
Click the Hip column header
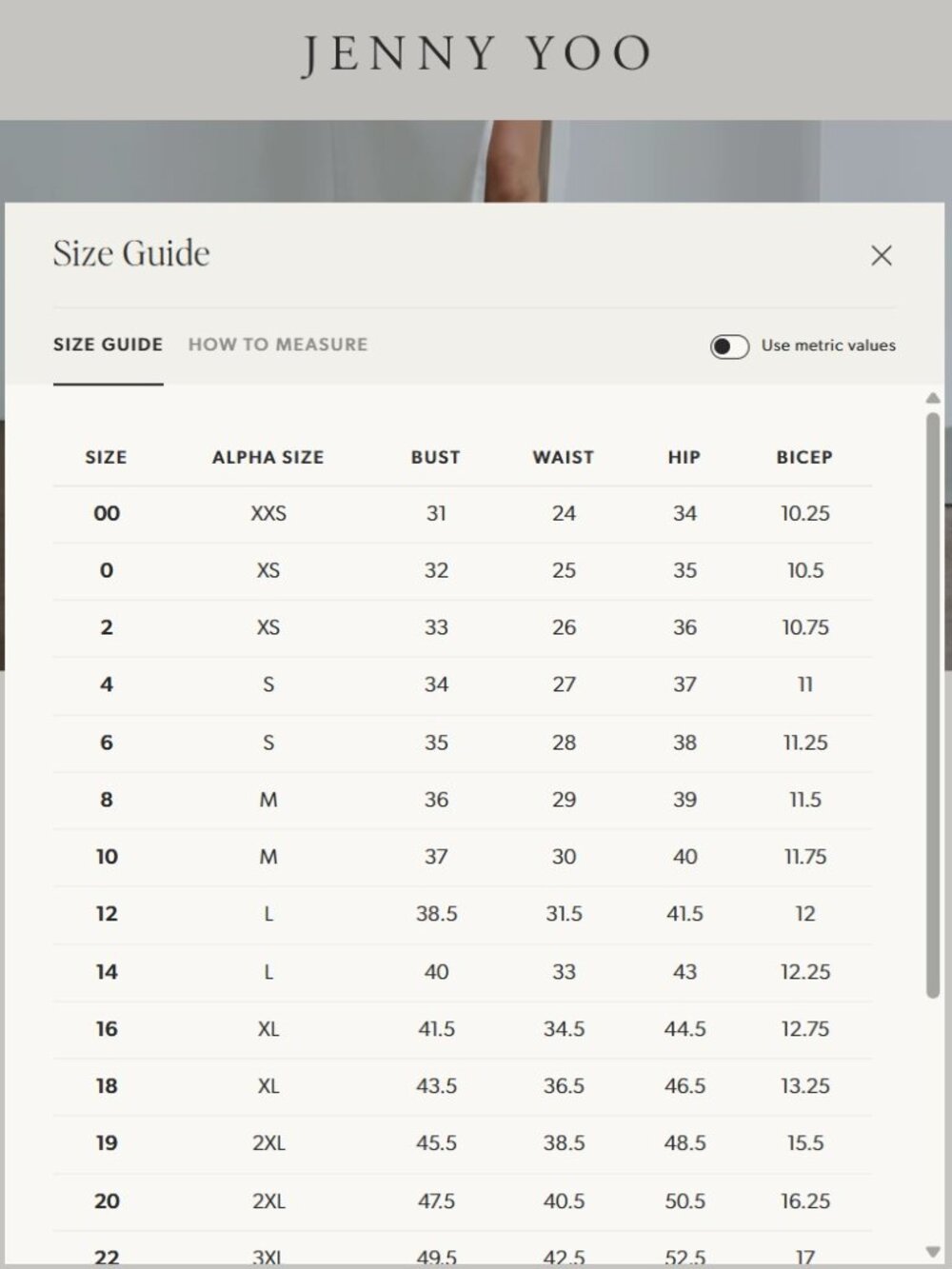coord(684,457)
